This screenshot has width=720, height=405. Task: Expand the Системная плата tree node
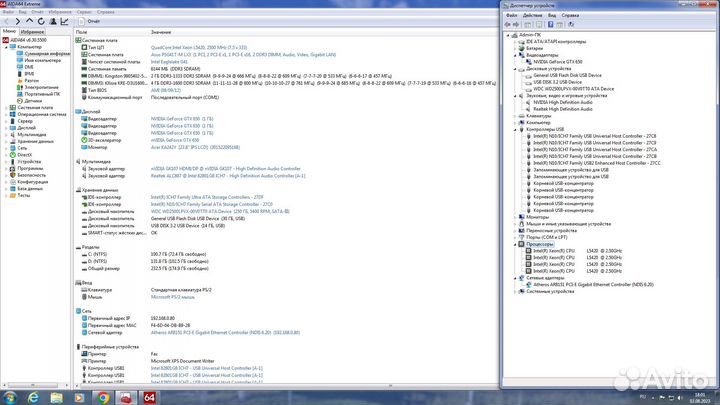[x=6, y=107]
